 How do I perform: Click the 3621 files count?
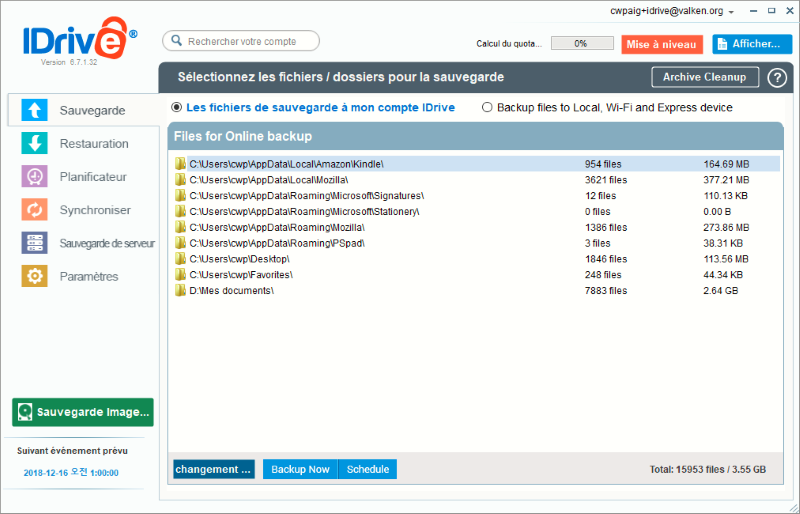(x=606, y=180)
